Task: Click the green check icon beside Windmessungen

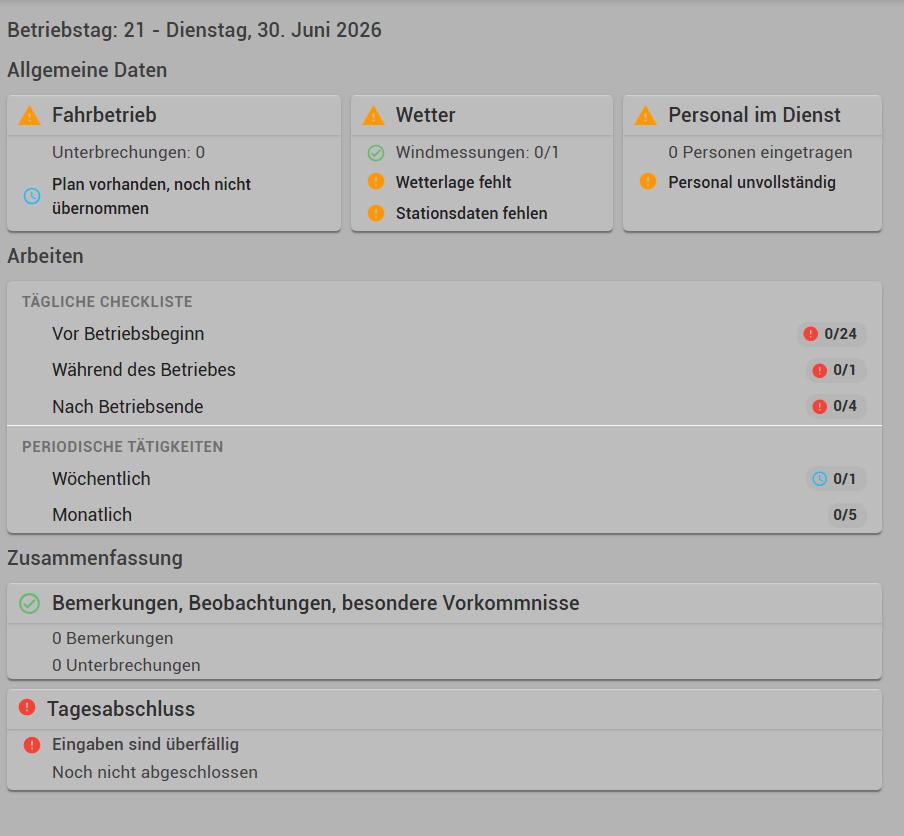Action: [x=376, y=153]
